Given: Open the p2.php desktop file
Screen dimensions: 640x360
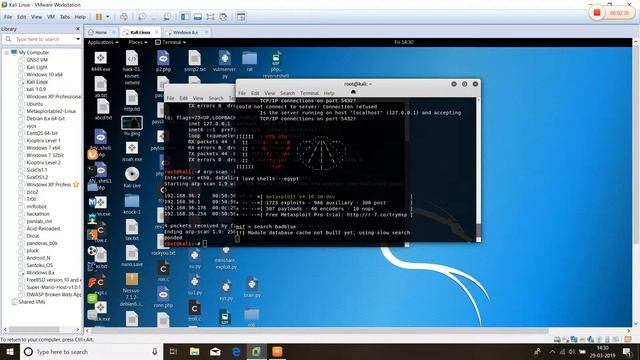Looking at the screenshot, I should coord(163,61).
